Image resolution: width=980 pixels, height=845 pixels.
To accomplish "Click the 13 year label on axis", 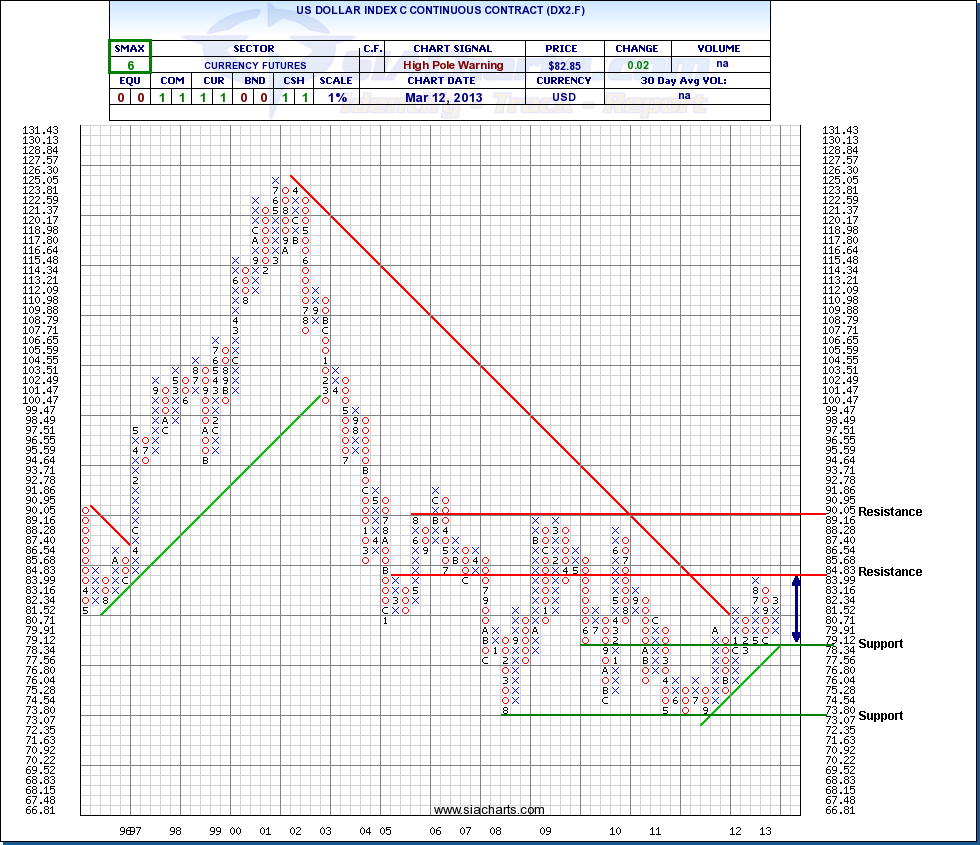I will 766,831.
